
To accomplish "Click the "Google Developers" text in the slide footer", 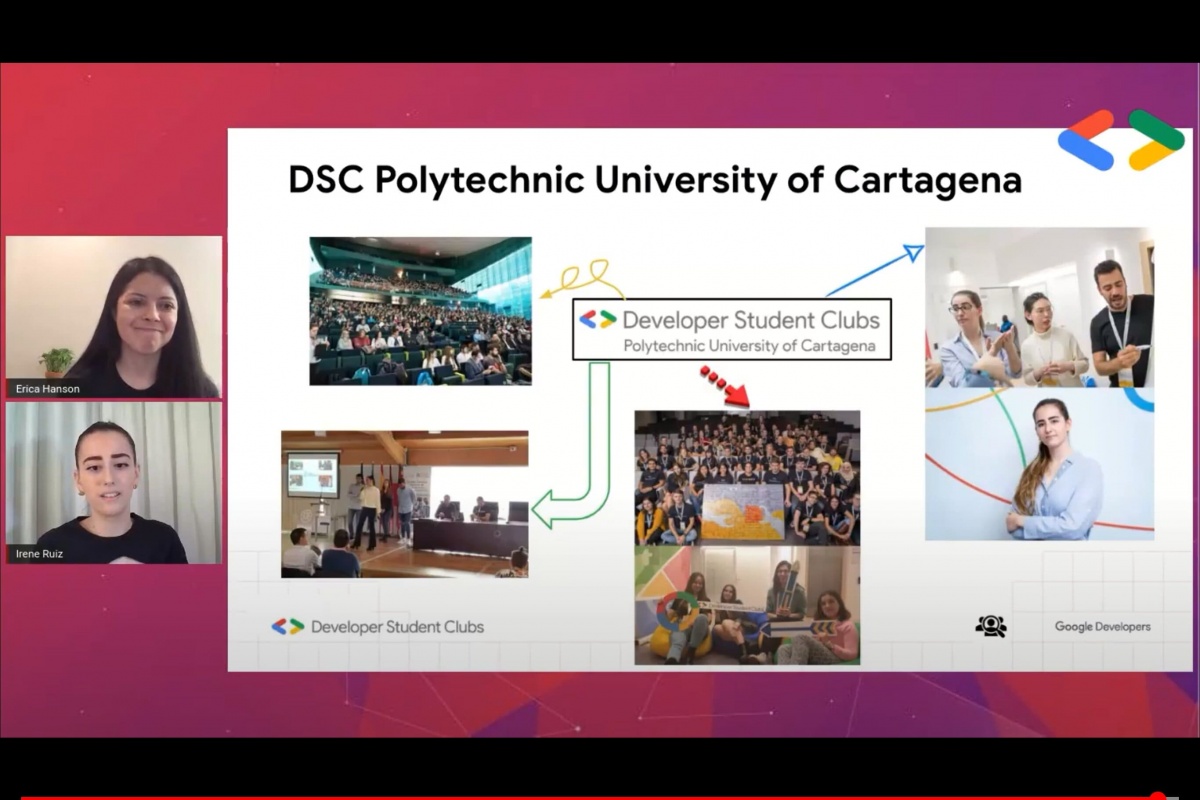I will click(1103, 627).
